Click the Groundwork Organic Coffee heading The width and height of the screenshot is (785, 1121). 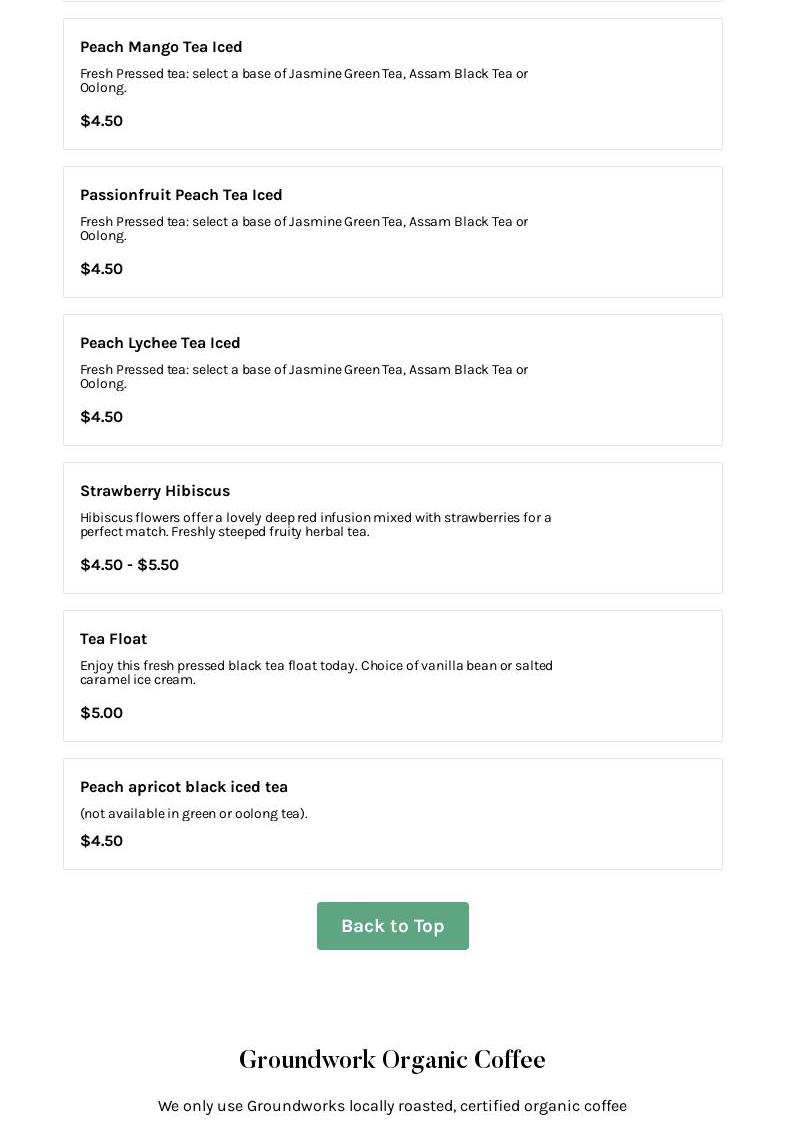tap(392, 1060)
